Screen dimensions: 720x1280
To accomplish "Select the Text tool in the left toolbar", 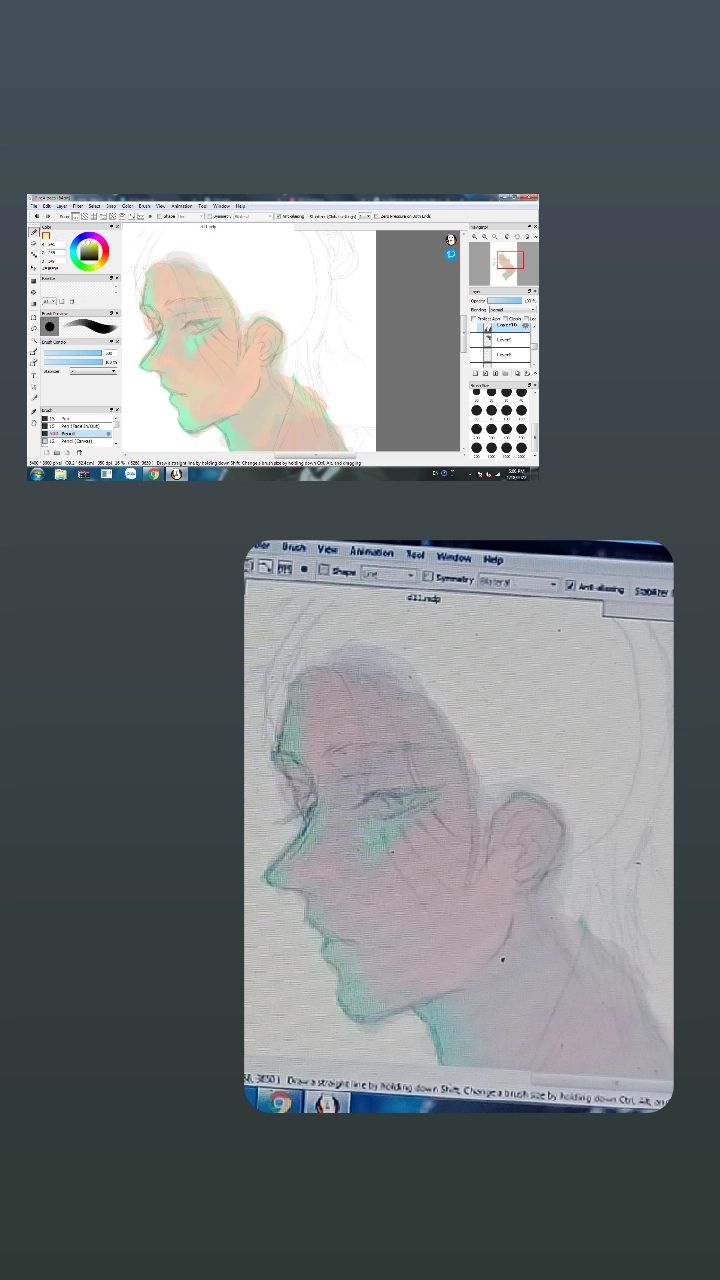I will click(x=33, y=375).
